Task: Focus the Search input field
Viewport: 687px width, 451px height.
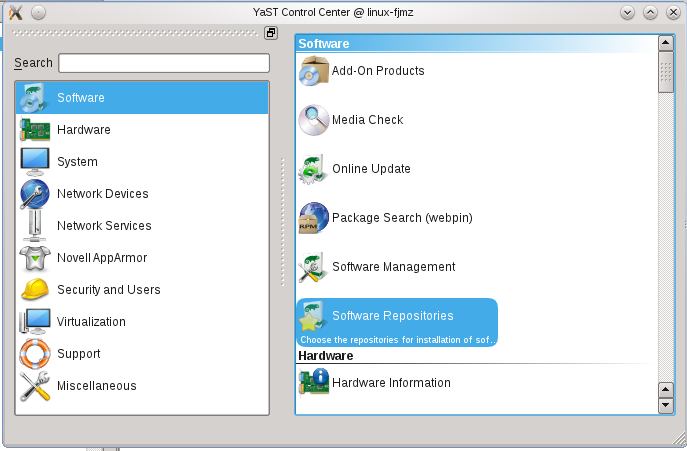Action: click(164, 63)
